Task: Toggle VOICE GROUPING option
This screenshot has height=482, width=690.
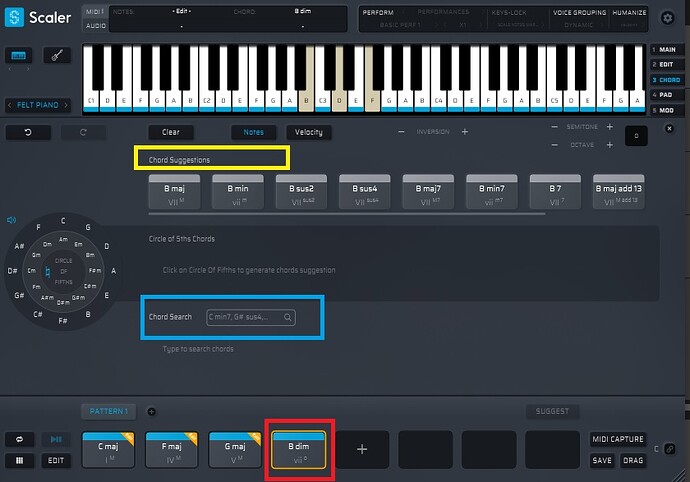Action: click(579, 13)
